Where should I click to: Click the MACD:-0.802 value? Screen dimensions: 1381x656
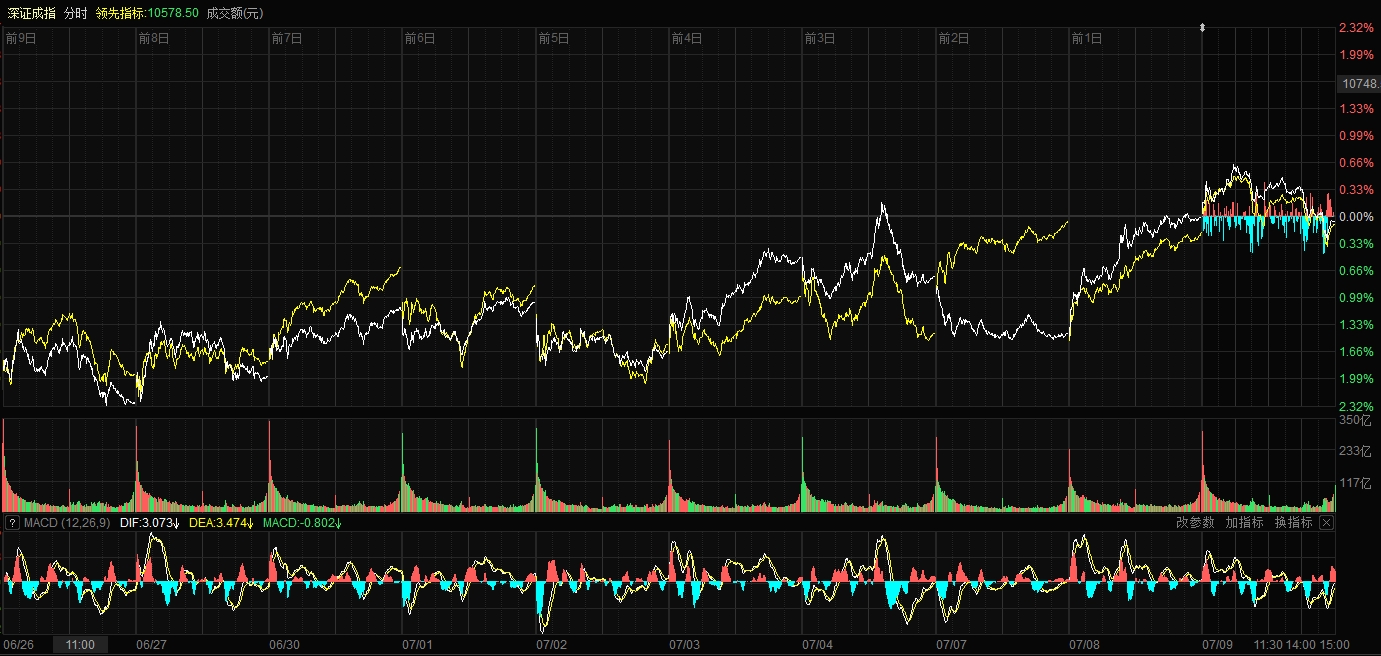coord(303,523)
